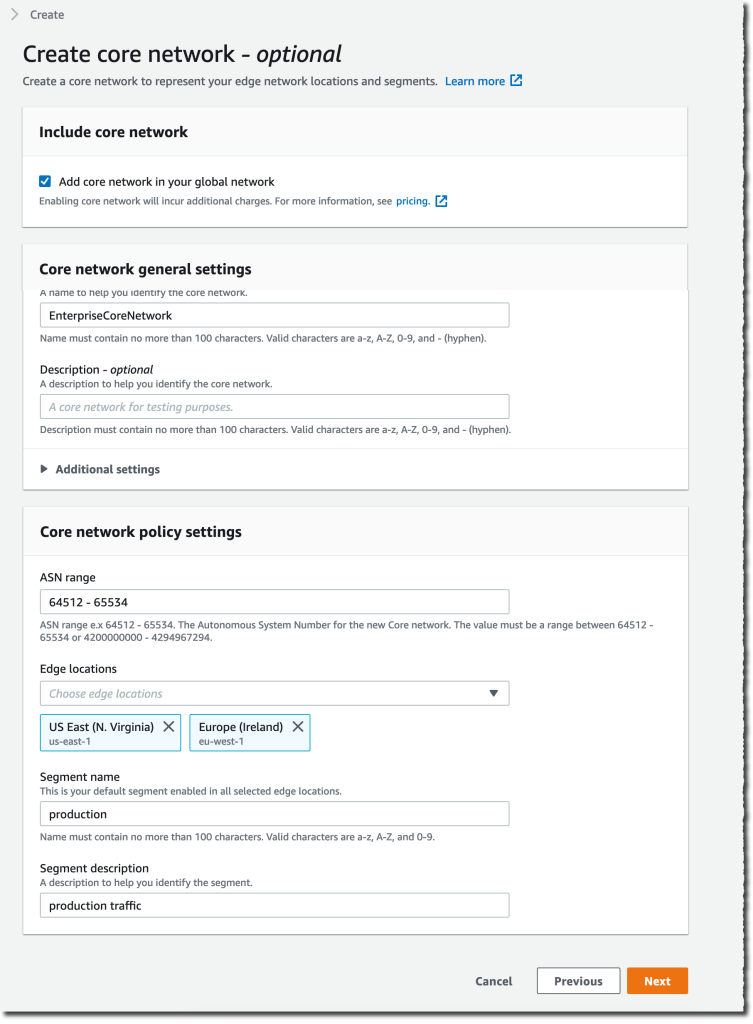This screenshot has height=1024, width=753.
Task: Remove the US East (N. Virginia) edge location
Action: [x=166, y=725]
